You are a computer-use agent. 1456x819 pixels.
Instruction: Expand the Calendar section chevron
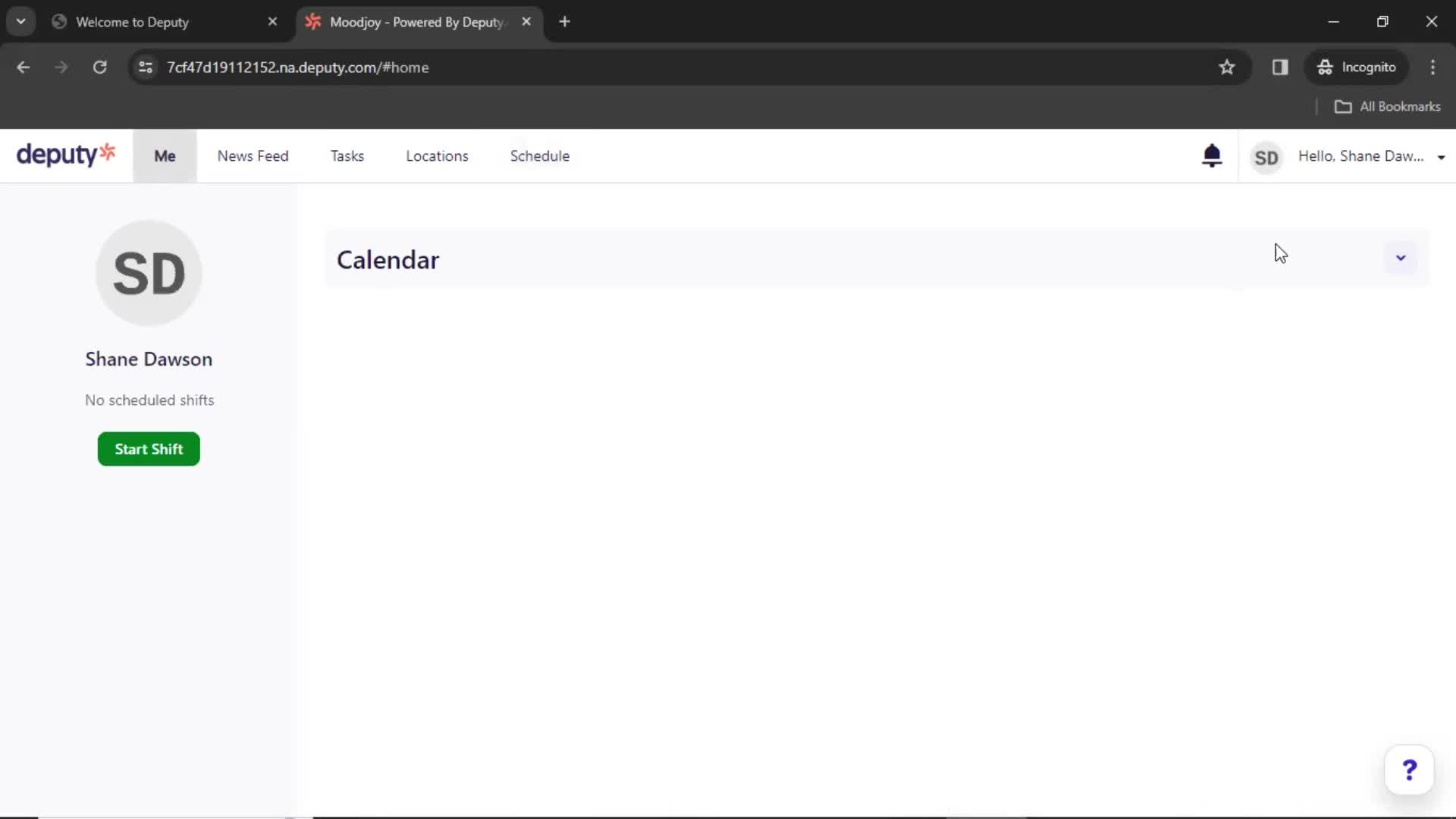tap(1401, 258)
